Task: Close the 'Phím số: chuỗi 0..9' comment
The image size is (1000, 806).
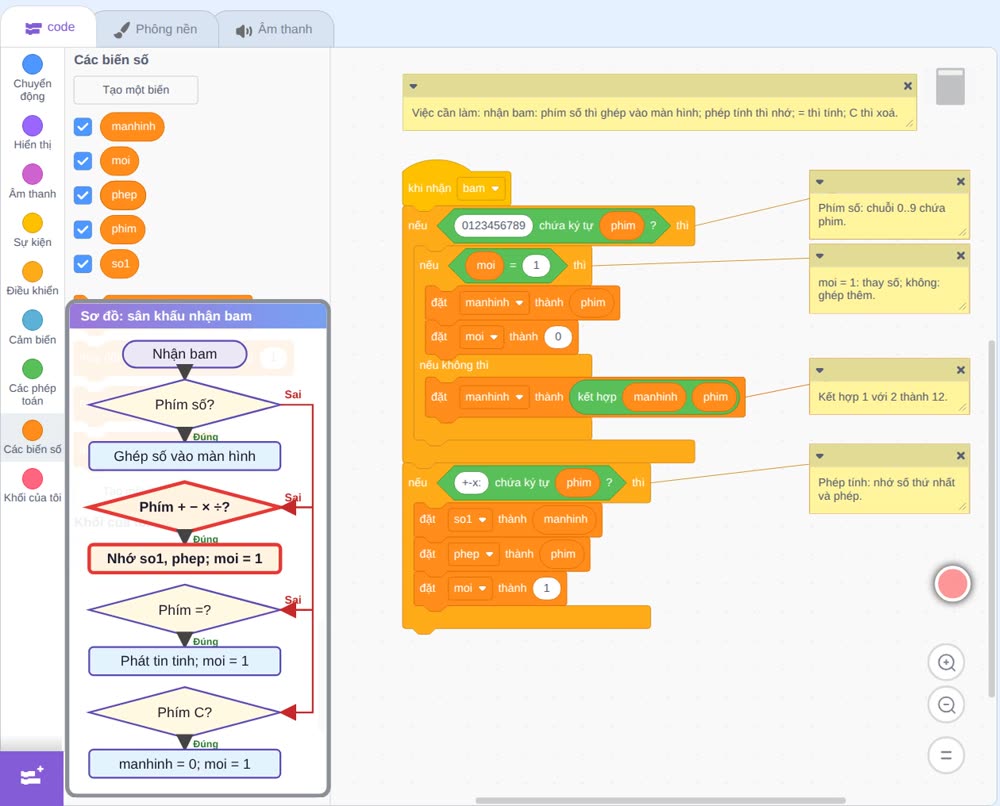Action: [960, 182]
